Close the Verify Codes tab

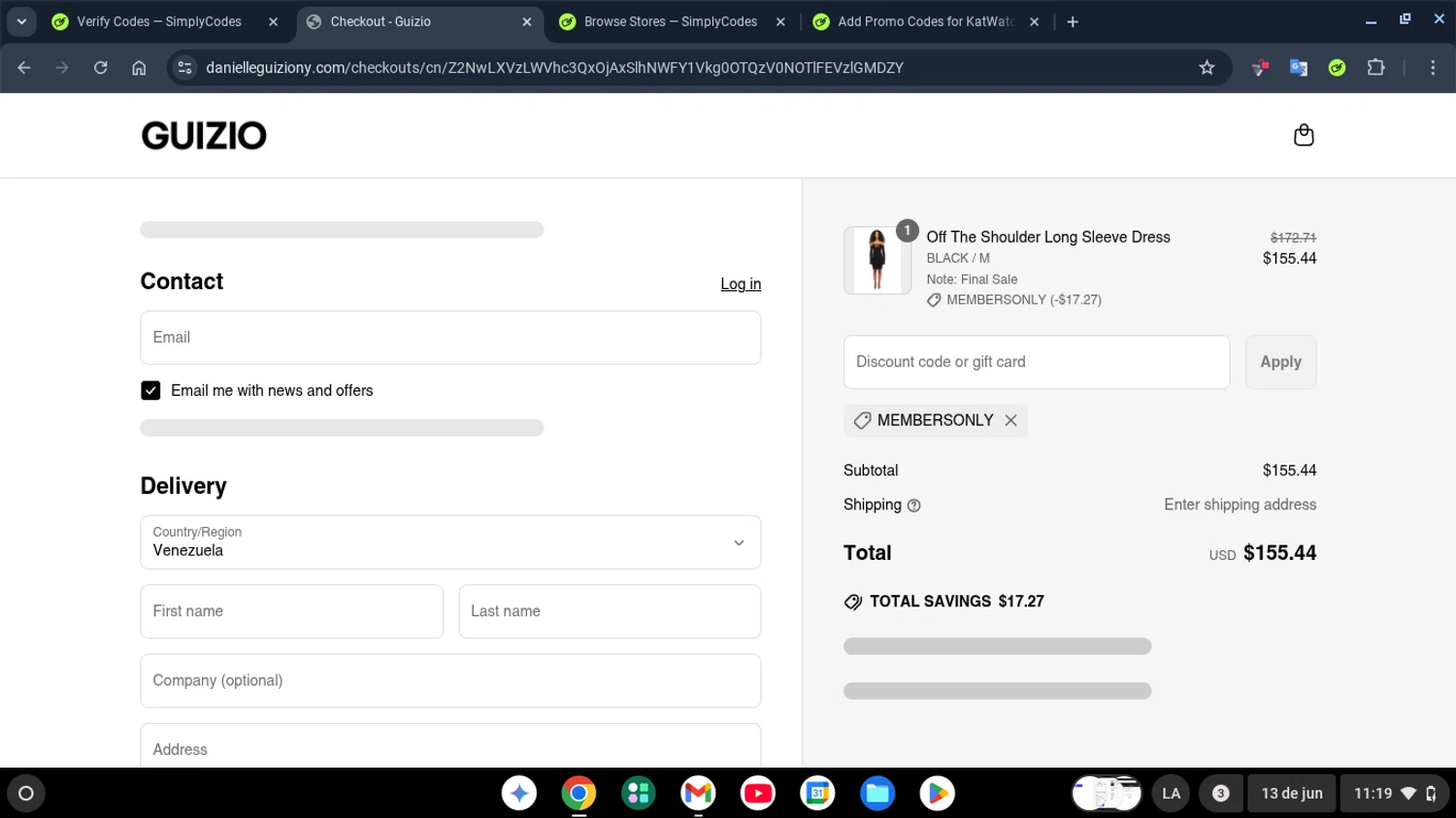[273, 21]
